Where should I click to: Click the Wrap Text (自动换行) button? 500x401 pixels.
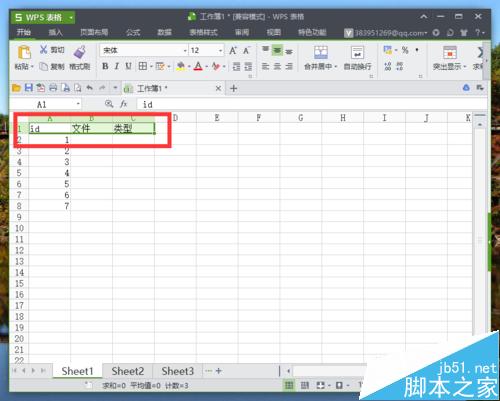[x=357, y=58]
